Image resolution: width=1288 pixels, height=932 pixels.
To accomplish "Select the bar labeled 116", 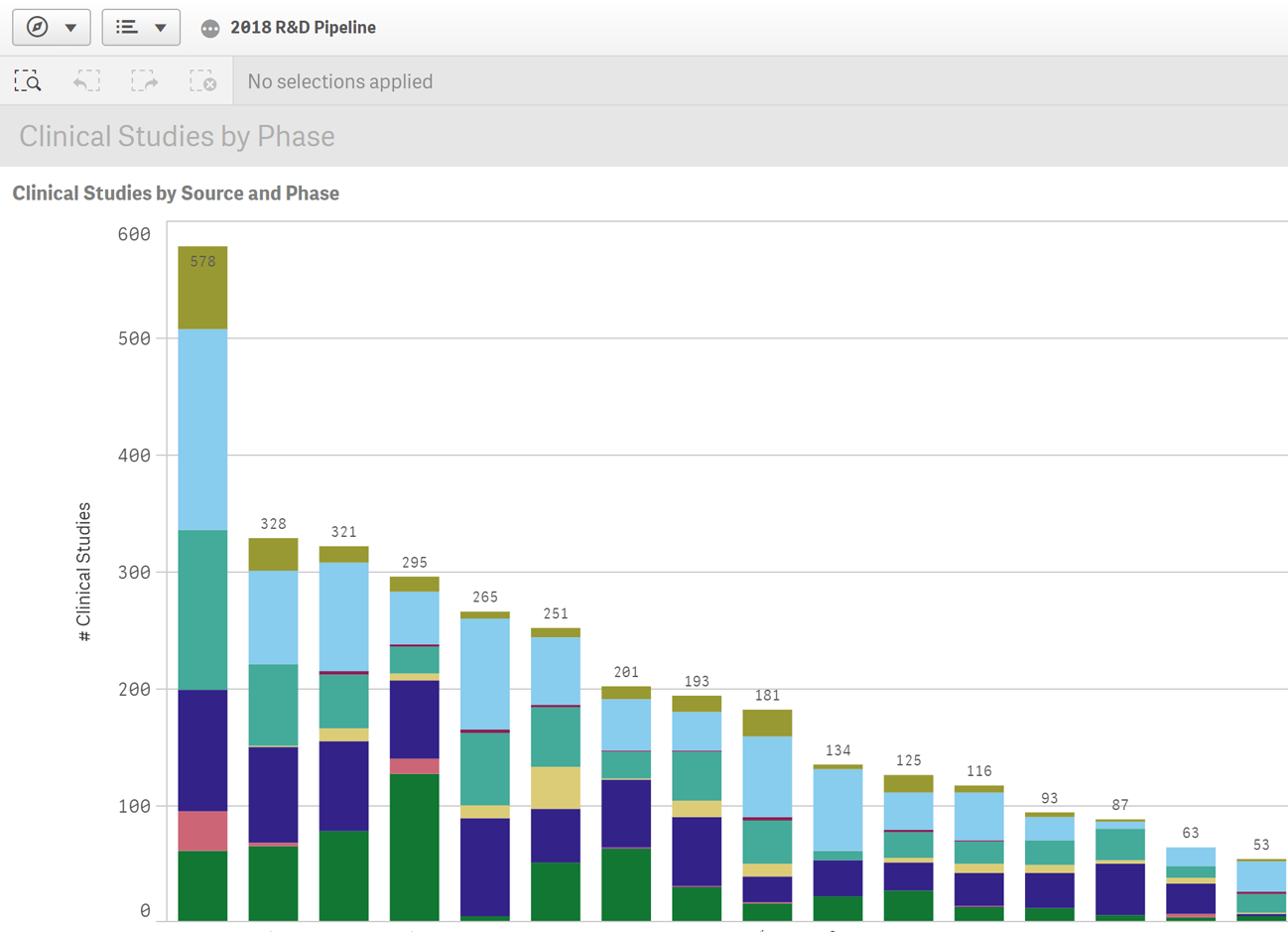I will click(978, 854).
